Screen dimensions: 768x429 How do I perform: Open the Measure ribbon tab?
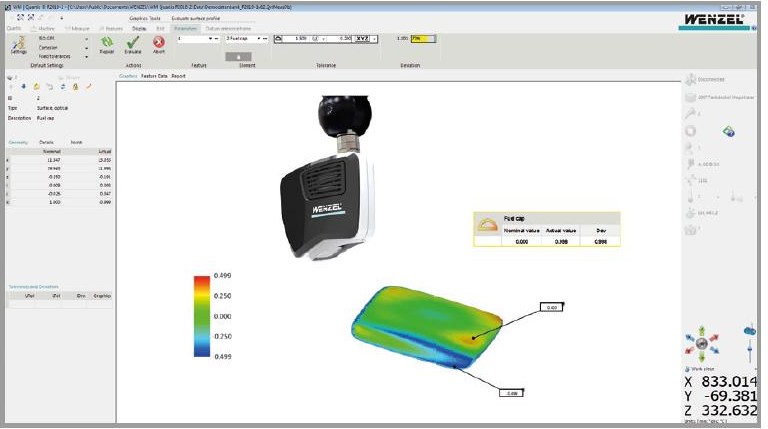tap(77, 28)
